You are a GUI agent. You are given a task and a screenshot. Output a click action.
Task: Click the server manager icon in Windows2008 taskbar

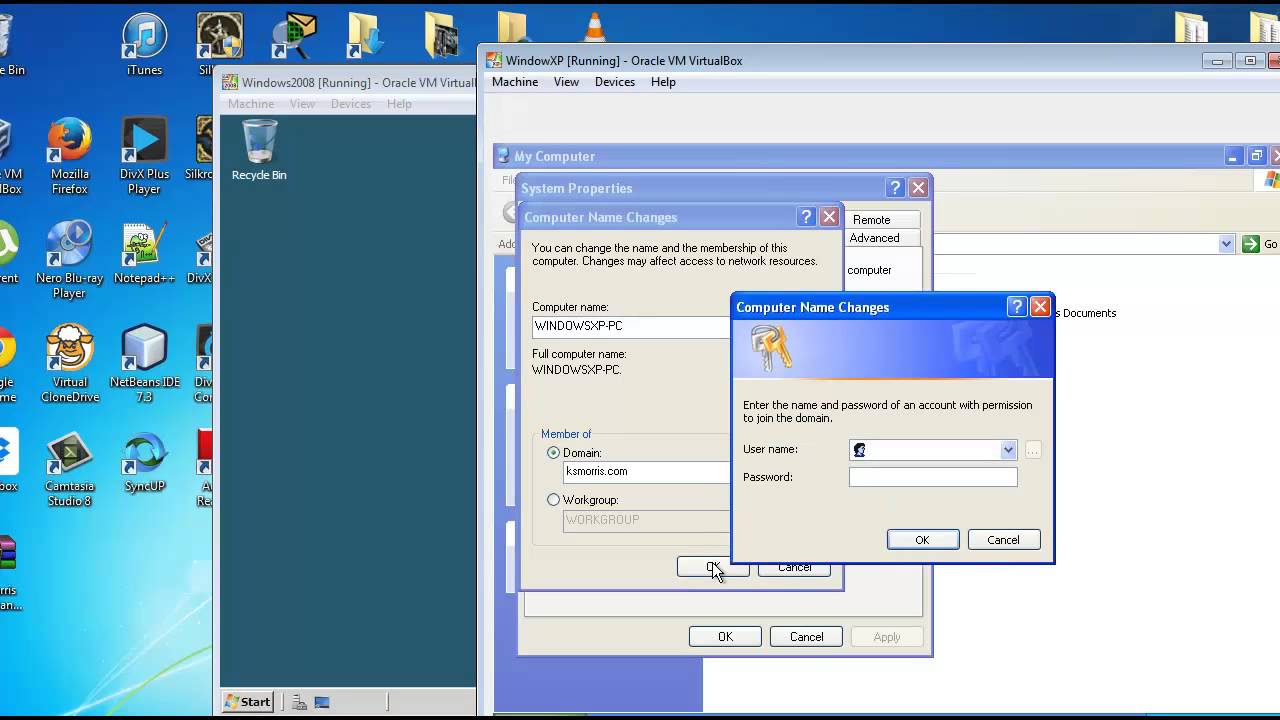pyautogui.click(x=299, y=702)
